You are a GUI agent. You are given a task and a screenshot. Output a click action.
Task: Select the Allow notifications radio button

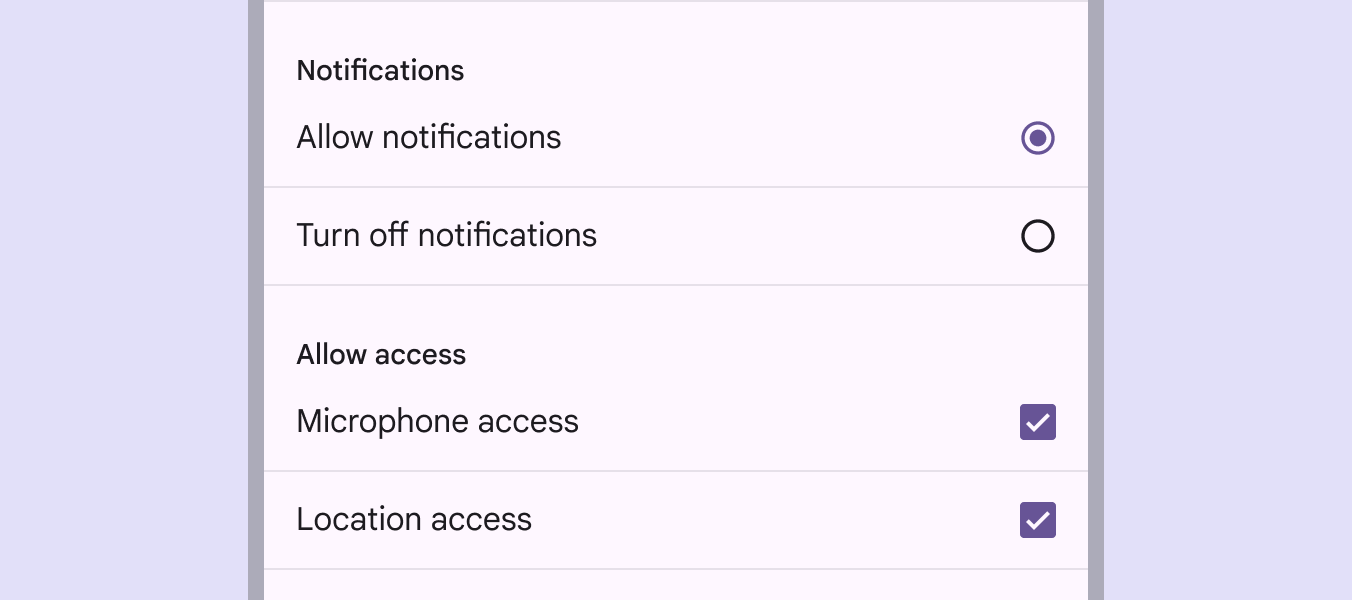click(x=1037, y=138)
